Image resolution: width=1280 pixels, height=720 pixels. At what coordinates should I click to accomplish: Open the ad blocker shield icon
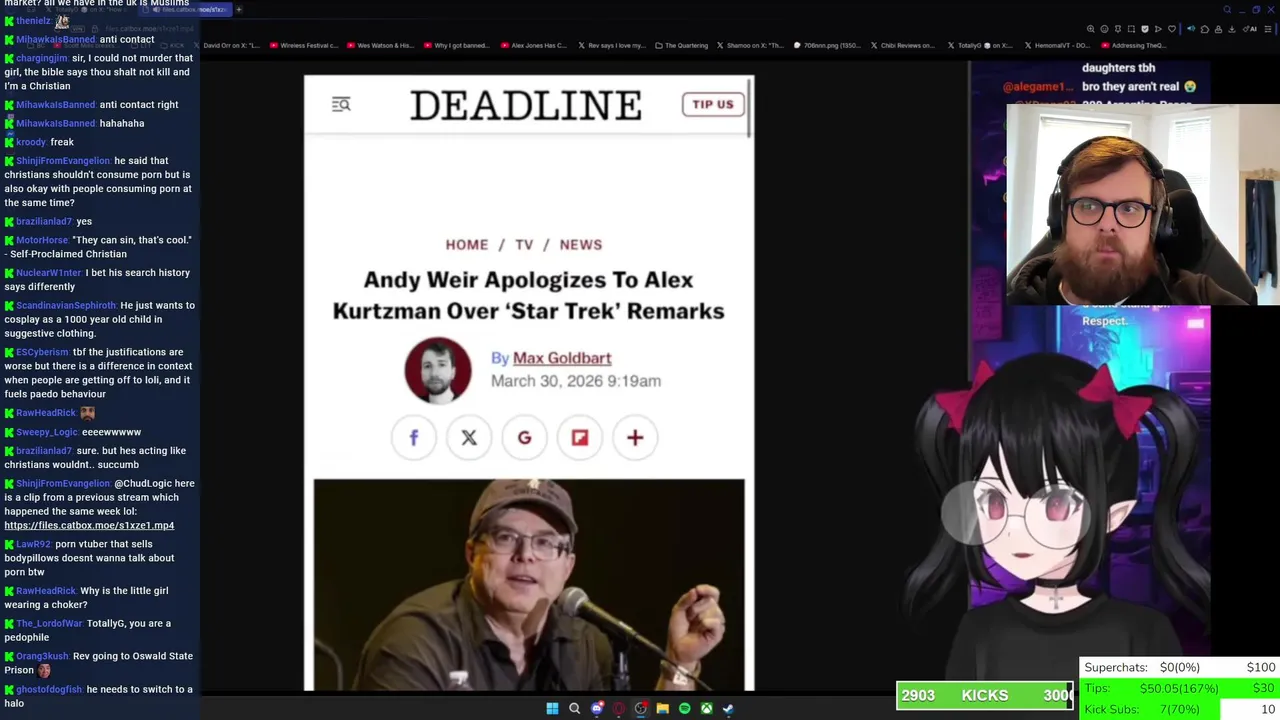pos(1145,29)
